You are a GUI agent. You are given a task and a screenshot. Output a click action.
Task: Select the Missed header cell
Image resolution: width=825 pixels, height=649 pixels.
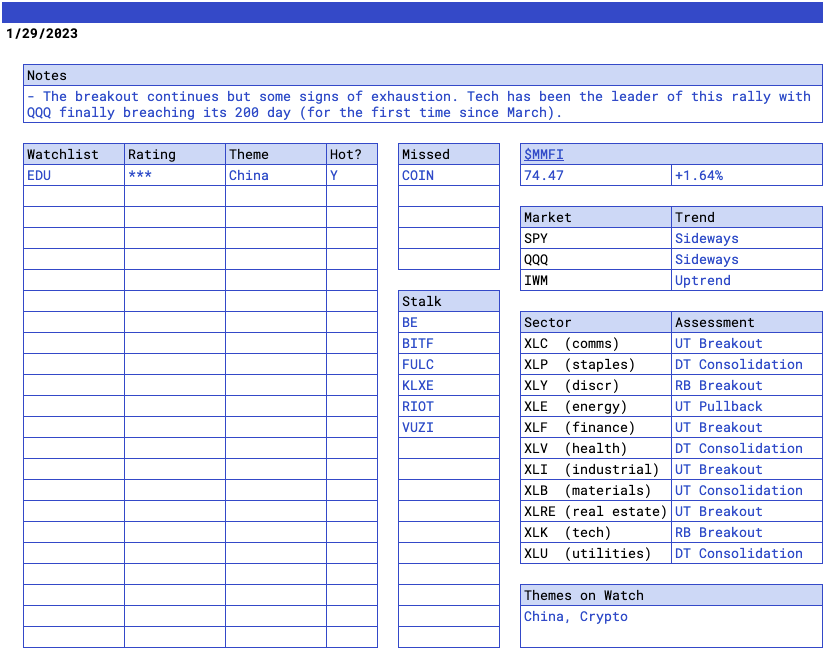pyautogui.click(x=449, y=154)
